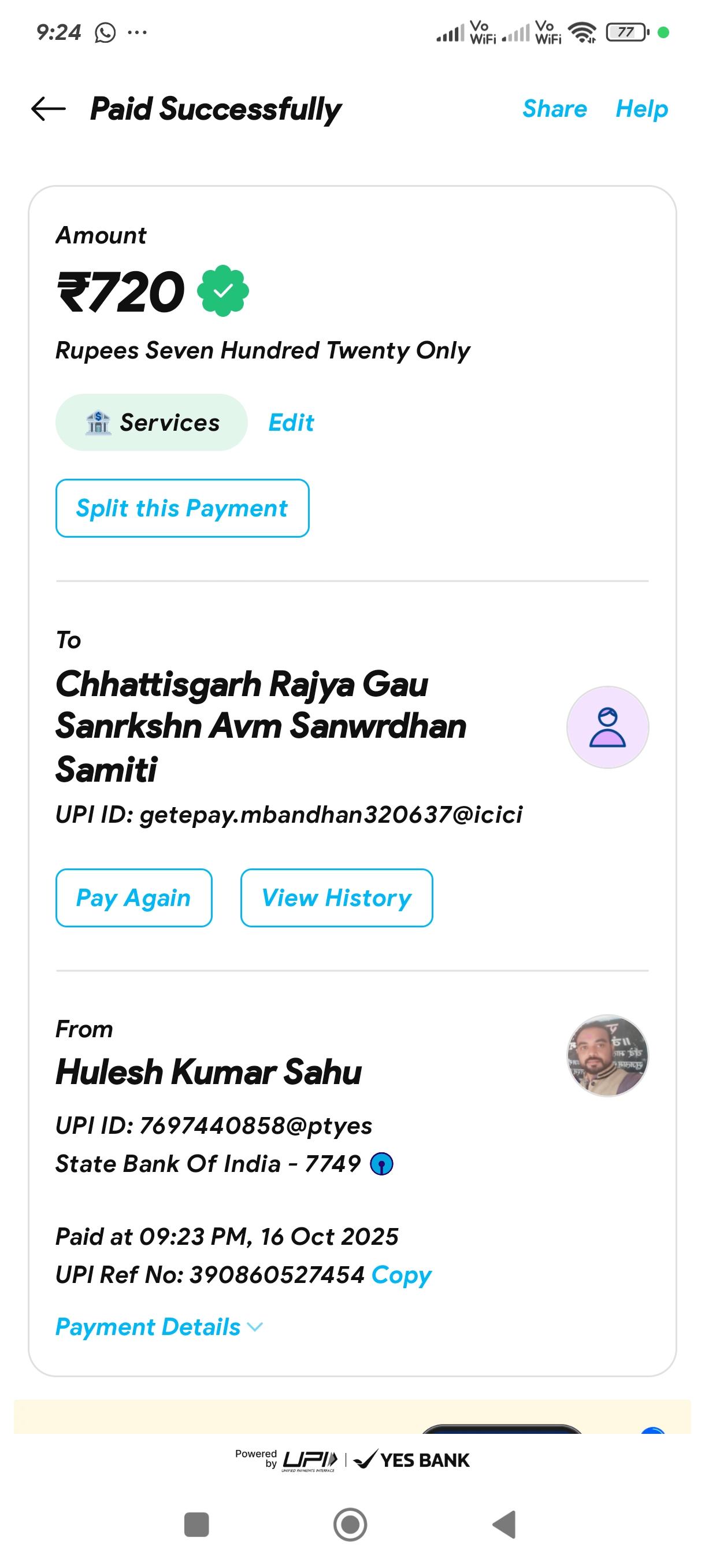This screenshot has width=705, height=1568.
Task: Tap the back arrow icon
Action: 49,109
